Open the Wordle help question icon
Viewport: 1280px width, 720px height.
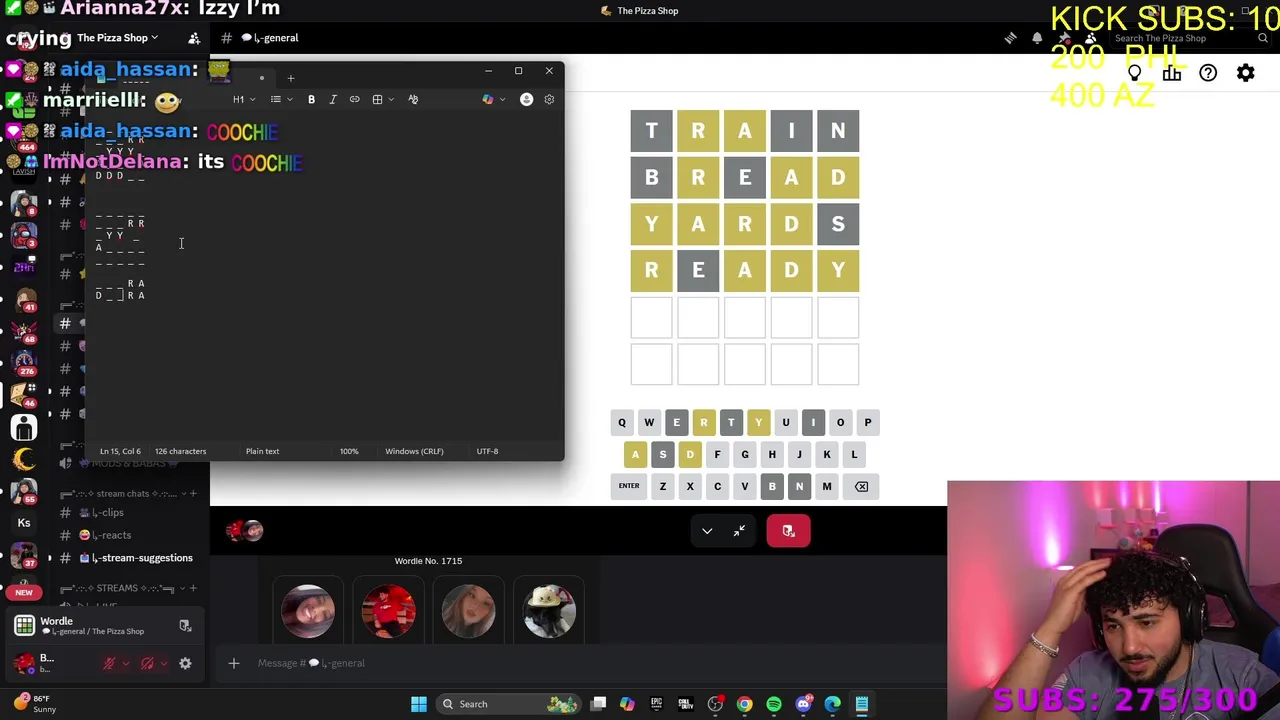tap(1208, 73)
